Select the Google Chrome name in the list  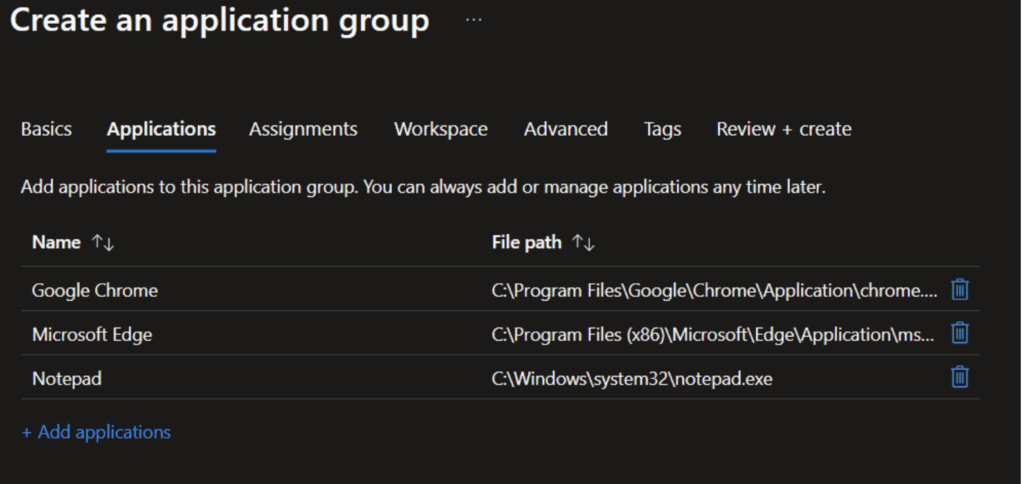click(95, 290)
